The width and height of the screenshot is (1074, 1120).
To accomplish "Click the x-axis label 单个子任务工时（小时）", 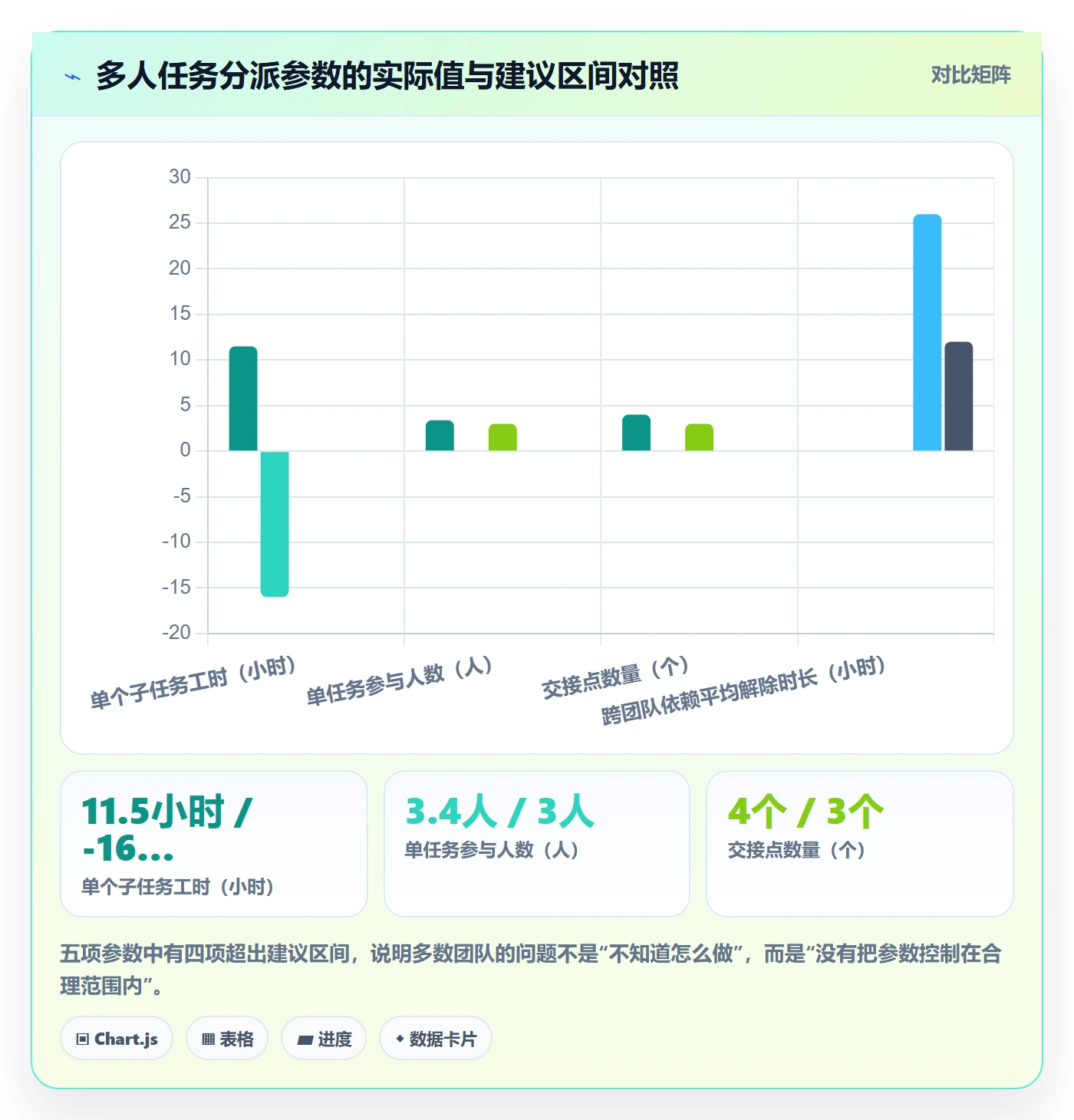I will 193,683.
